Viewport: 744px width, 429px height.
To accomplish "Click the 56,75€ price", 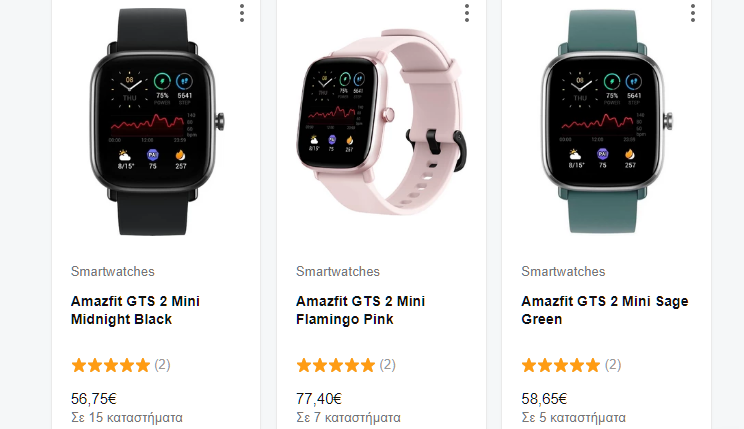I will 93,399.
